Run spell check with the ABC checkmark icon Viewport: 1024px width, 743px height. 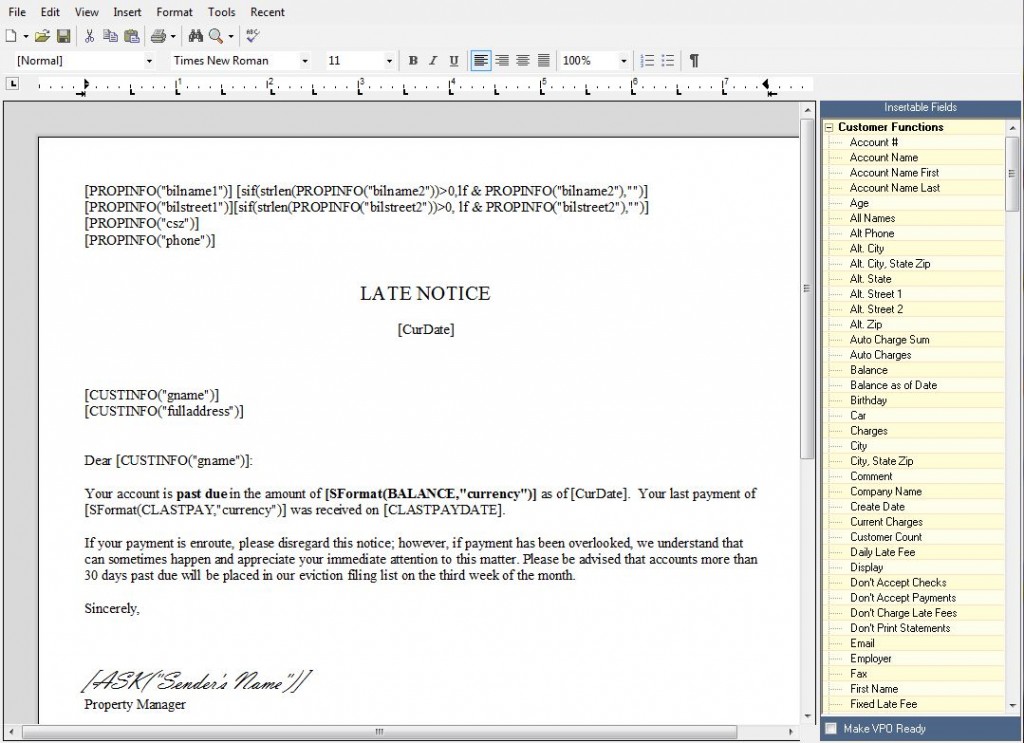[x=253, y=37]
